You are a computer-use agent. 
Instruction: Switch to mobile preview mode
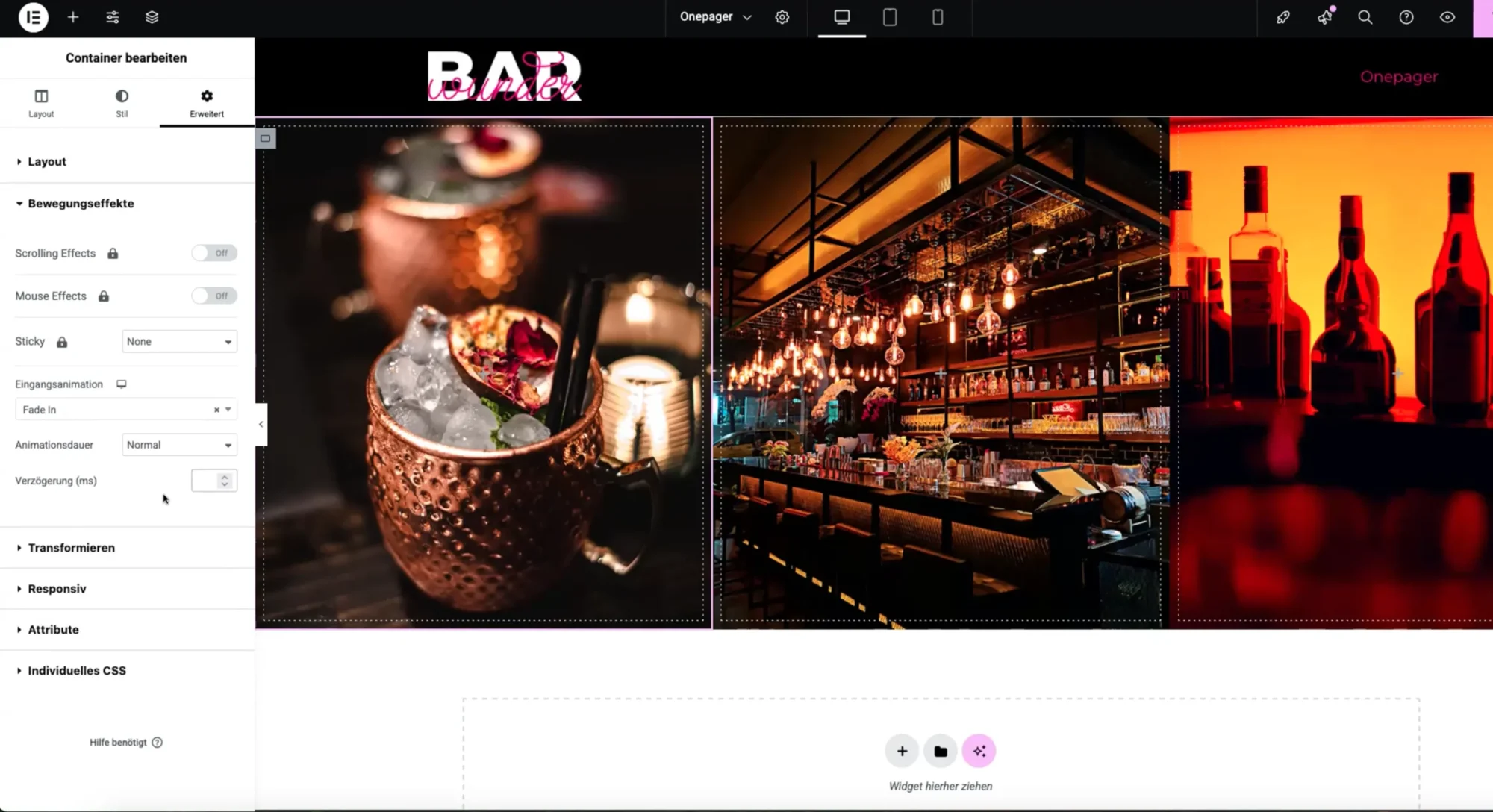coord(938,17)
